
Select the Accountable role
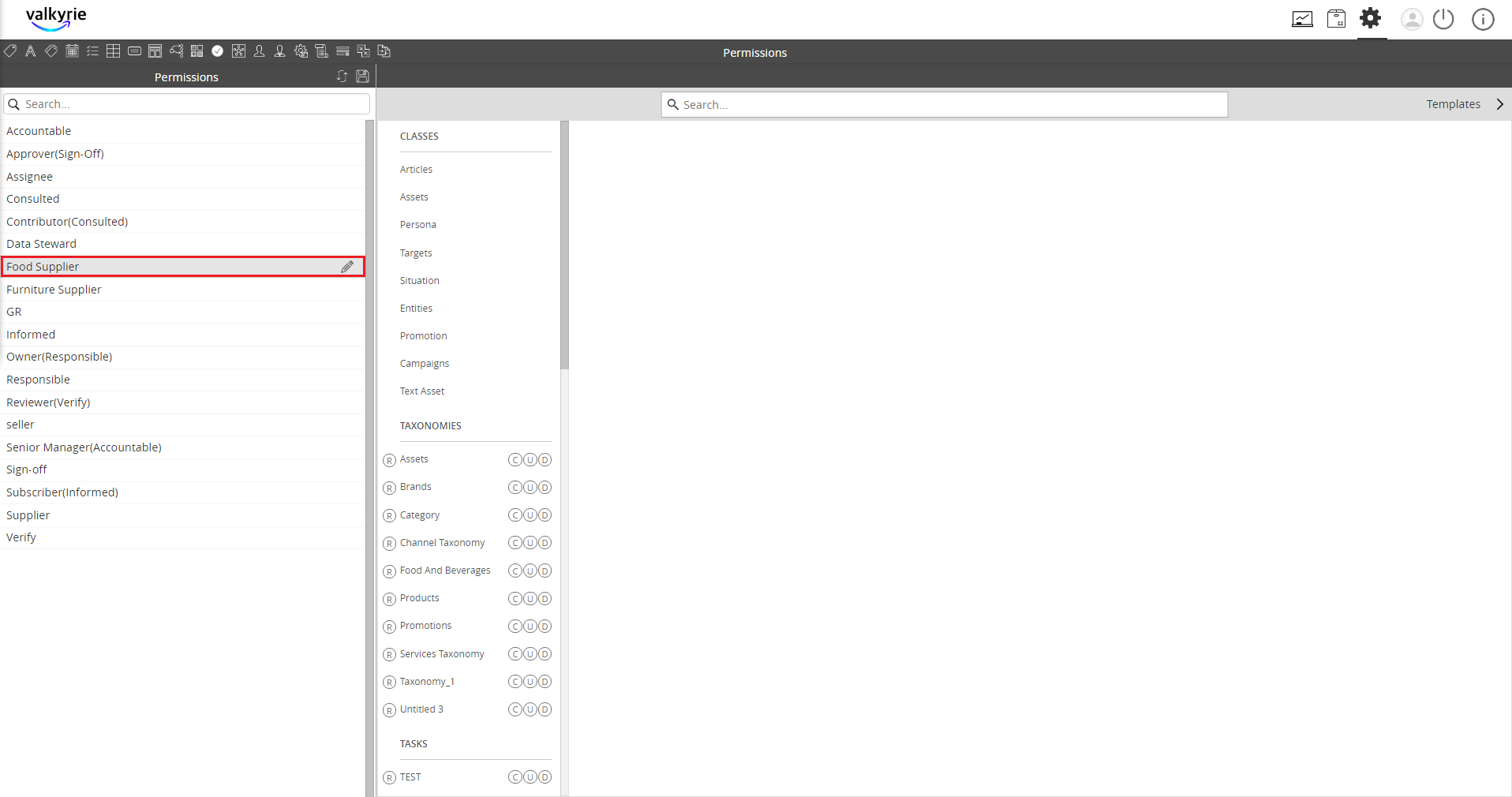pyautogui.click(x=183, y=131)
